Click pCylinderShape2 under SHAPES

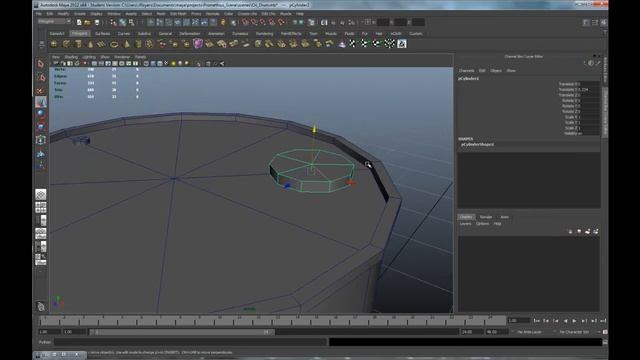pyautogui.click(x=478, y=144)
